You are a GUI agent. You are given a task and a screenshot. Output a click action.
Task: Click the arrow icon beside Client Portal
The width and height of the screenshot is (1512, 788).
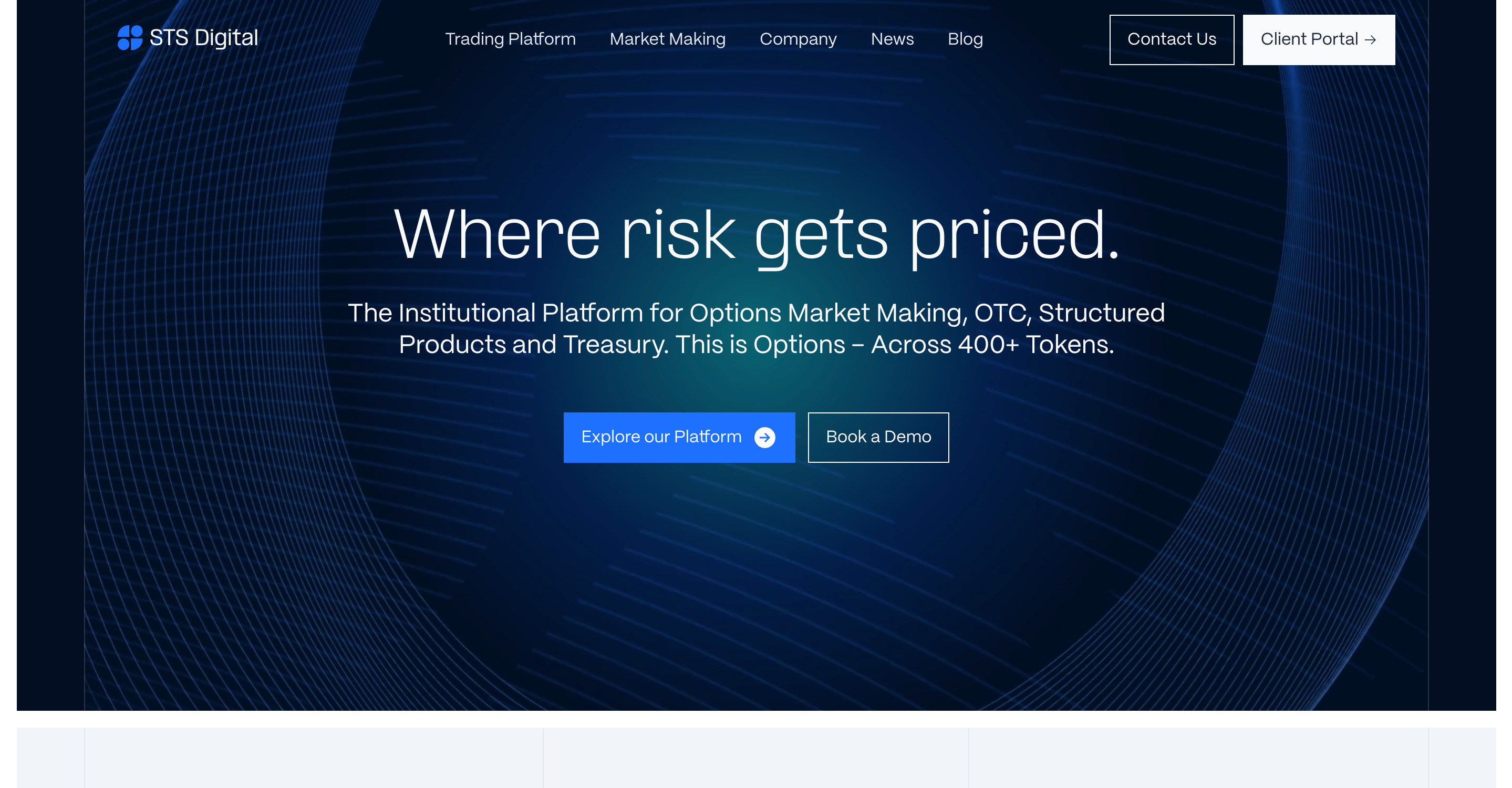[x=1370, y=40]
